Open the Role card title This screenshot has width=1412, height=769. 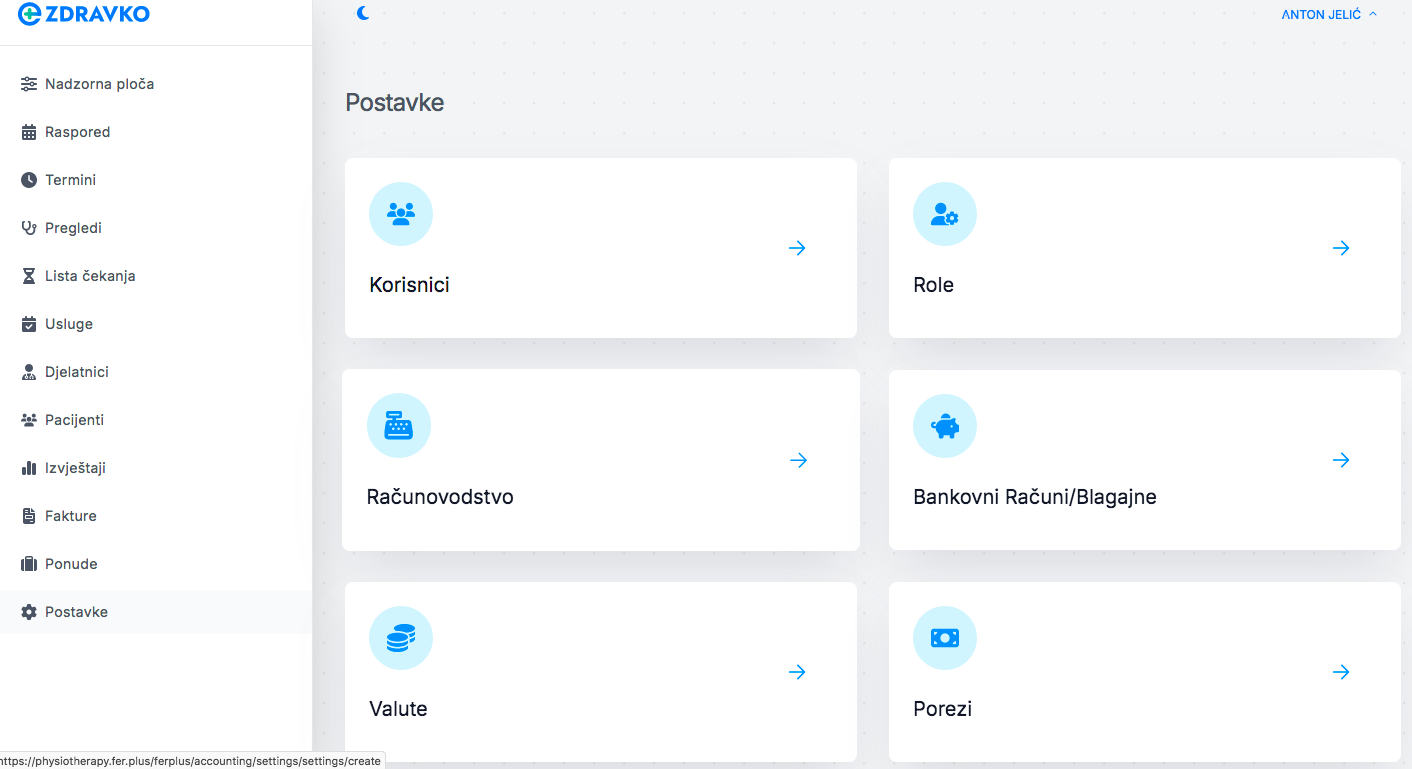[934, 285]
